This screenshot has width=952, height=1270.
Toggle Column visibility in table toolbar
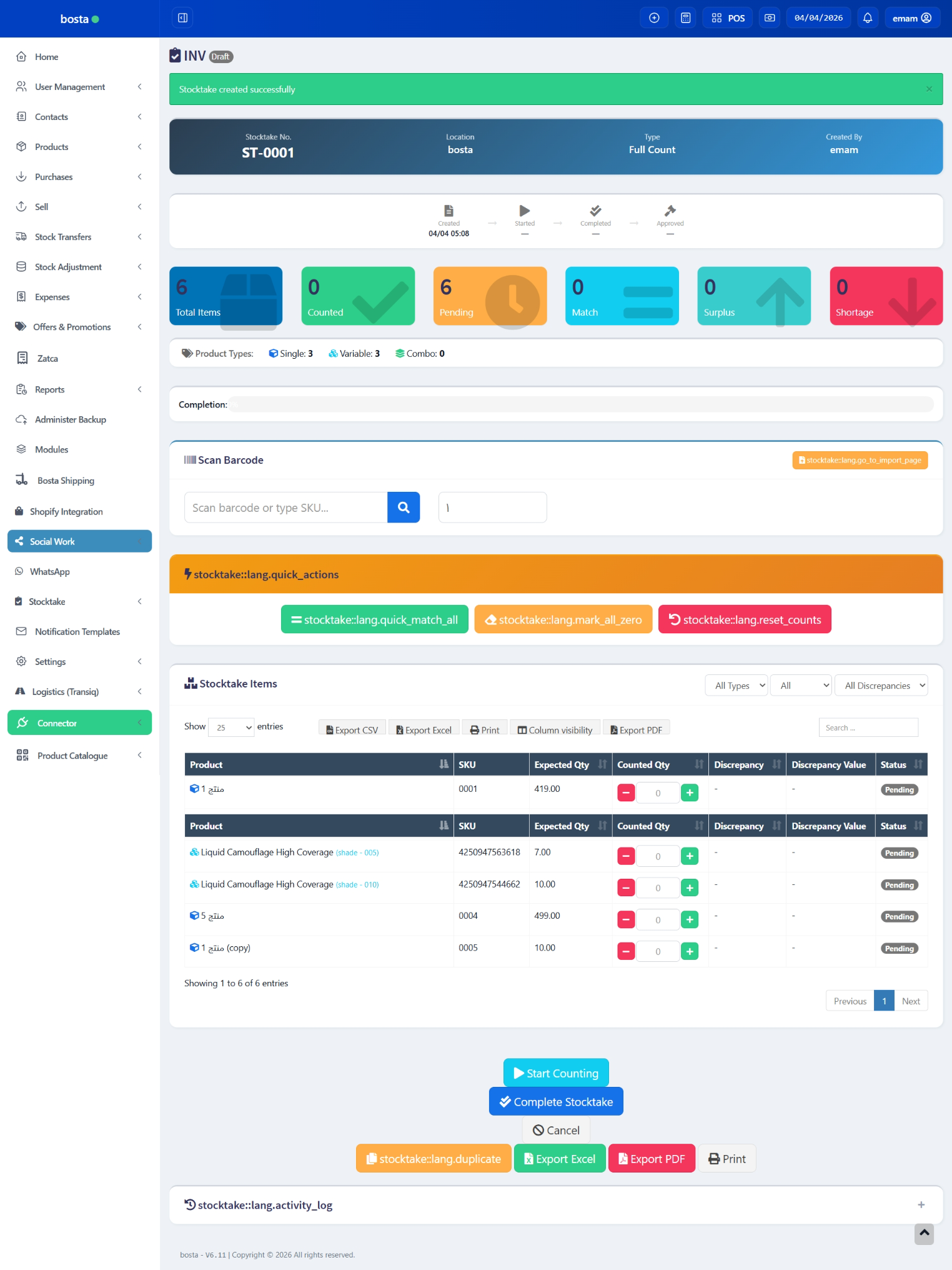[555, 730]
